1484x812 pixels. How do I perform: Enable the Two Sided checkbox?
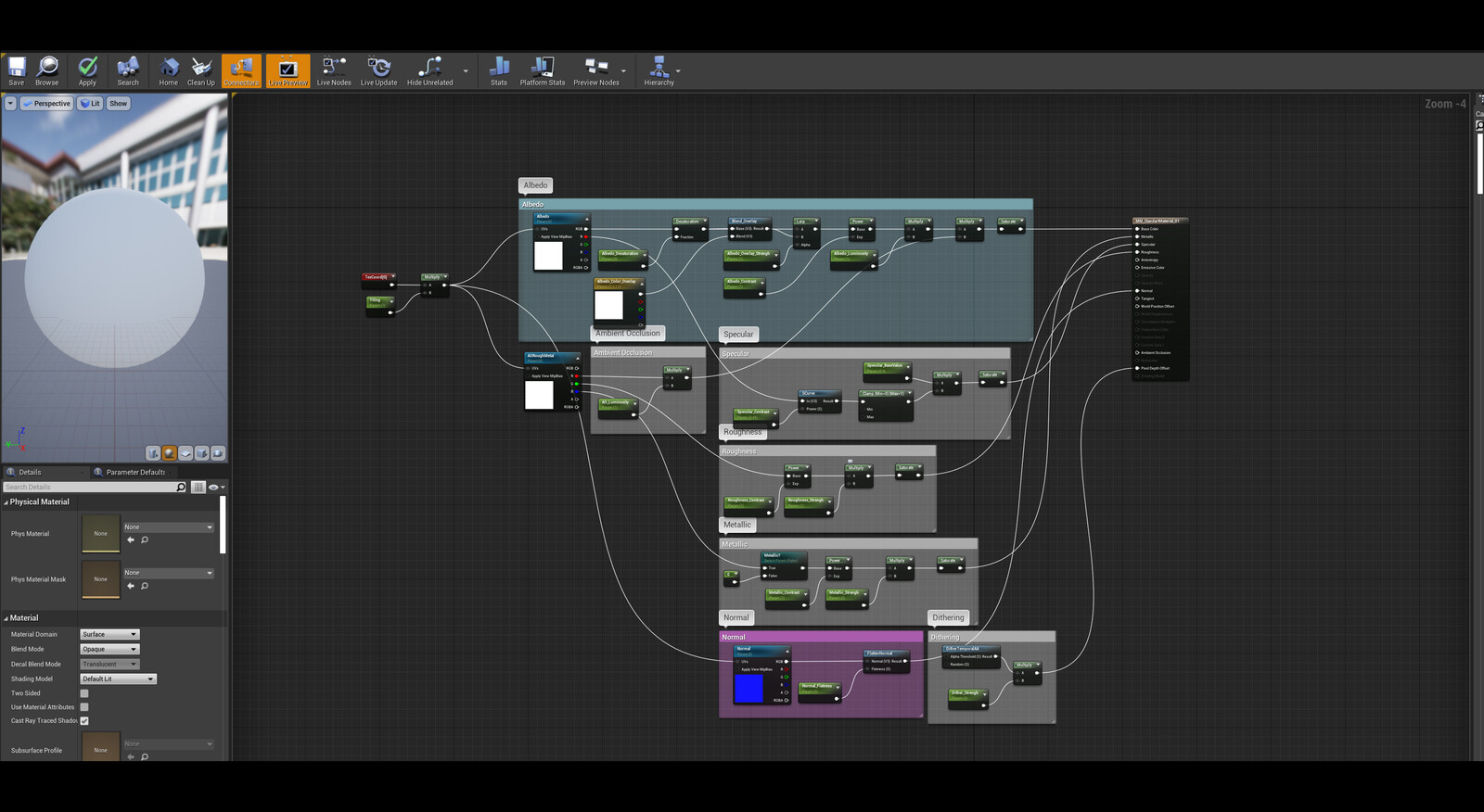click(84, 693)
